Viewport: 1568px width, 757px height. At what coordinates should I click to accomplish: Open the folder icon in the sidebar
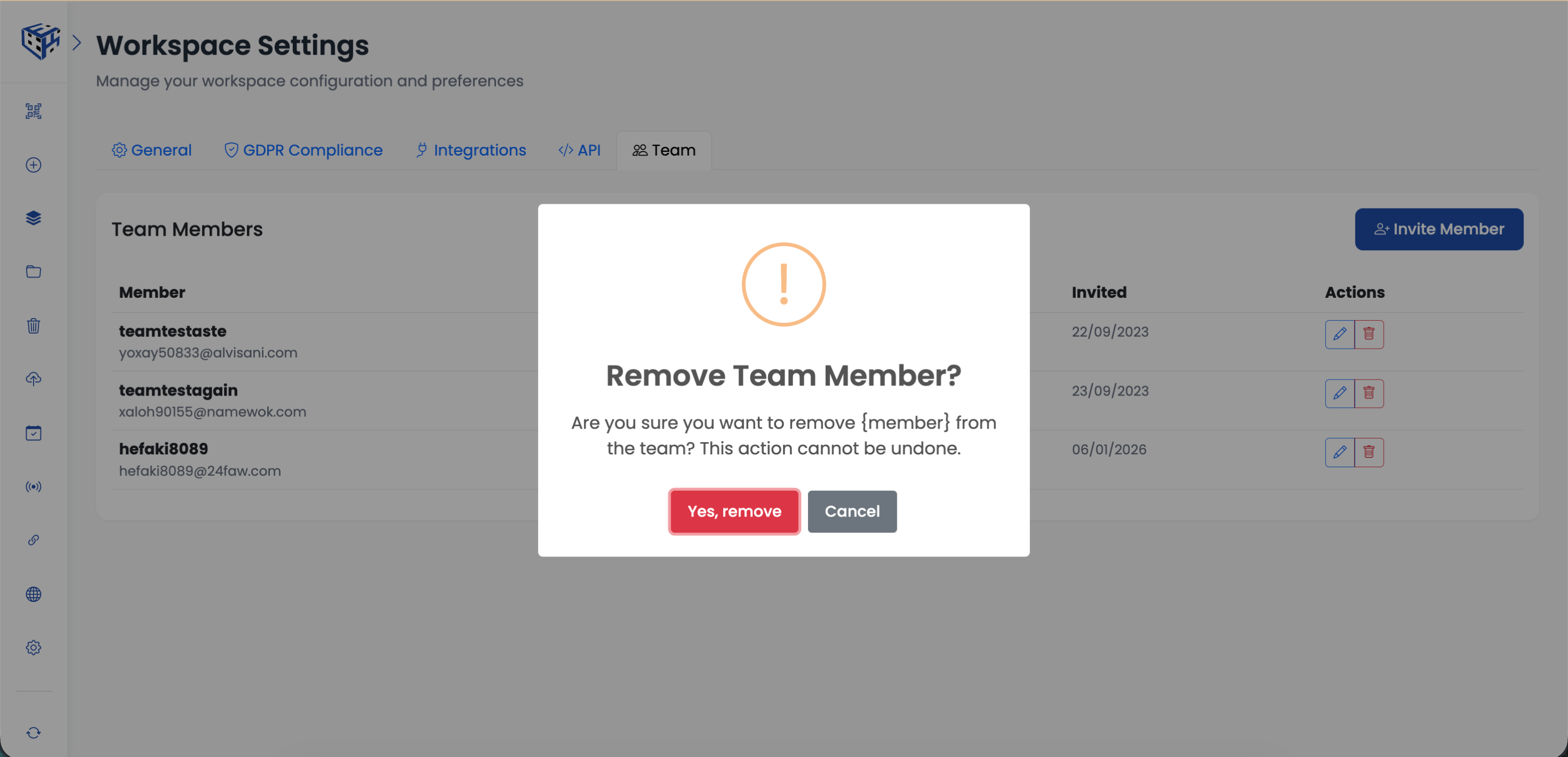pos(34,272)
